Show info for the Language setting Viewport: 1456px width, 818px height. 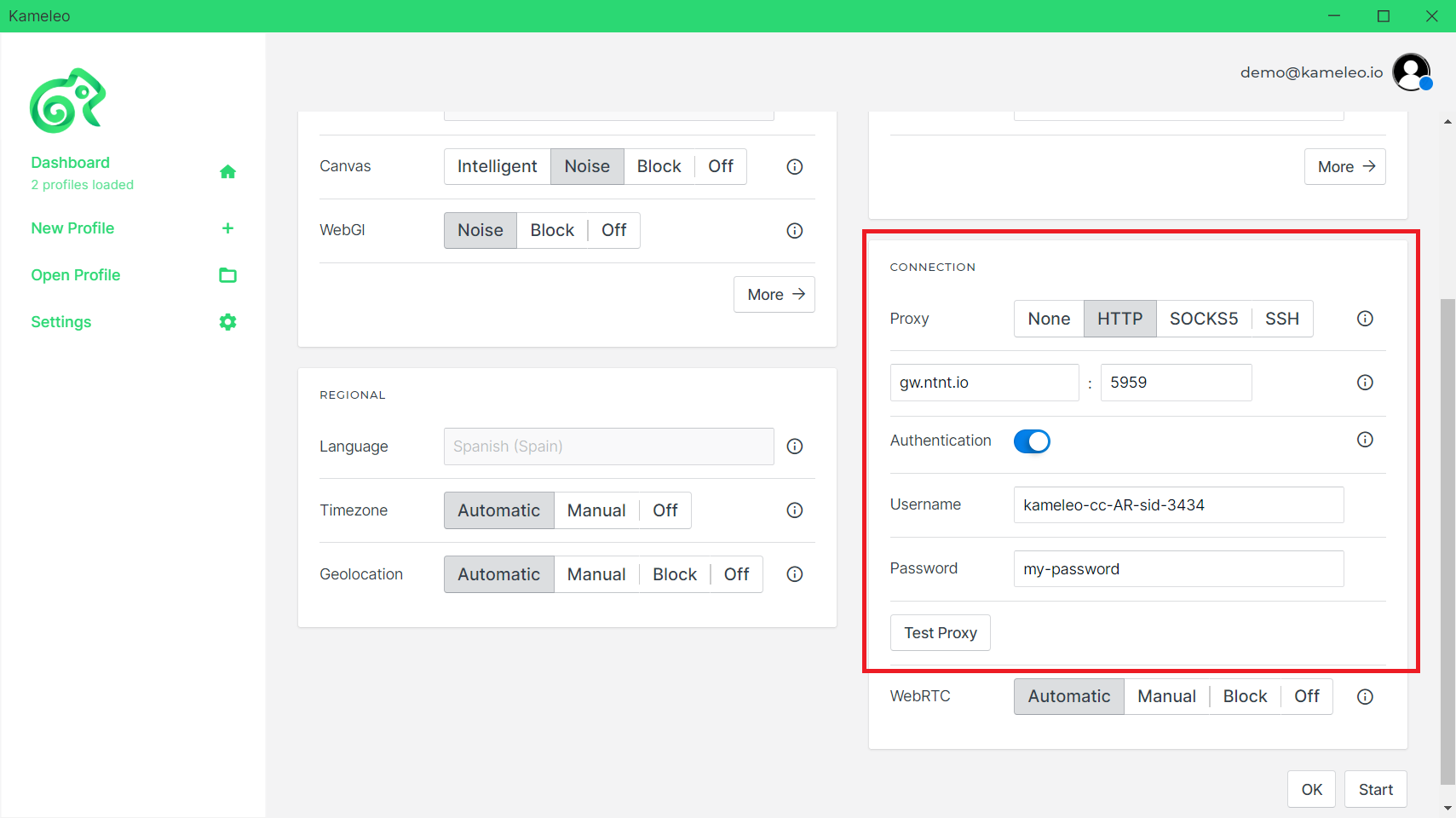pos(795,446)
